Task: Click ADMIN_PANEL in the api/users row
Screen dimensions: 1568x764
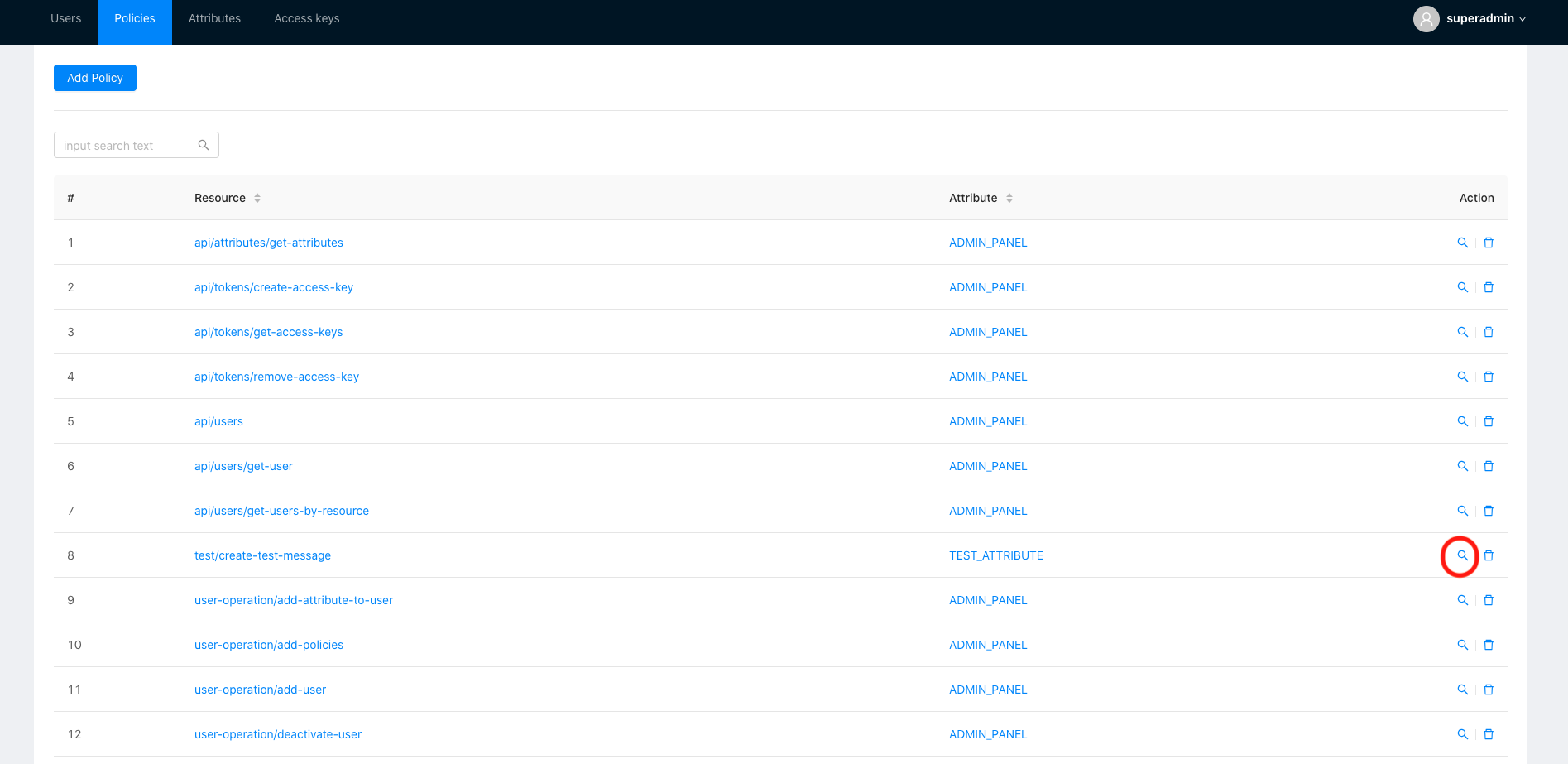Action: tap(988, 421)
